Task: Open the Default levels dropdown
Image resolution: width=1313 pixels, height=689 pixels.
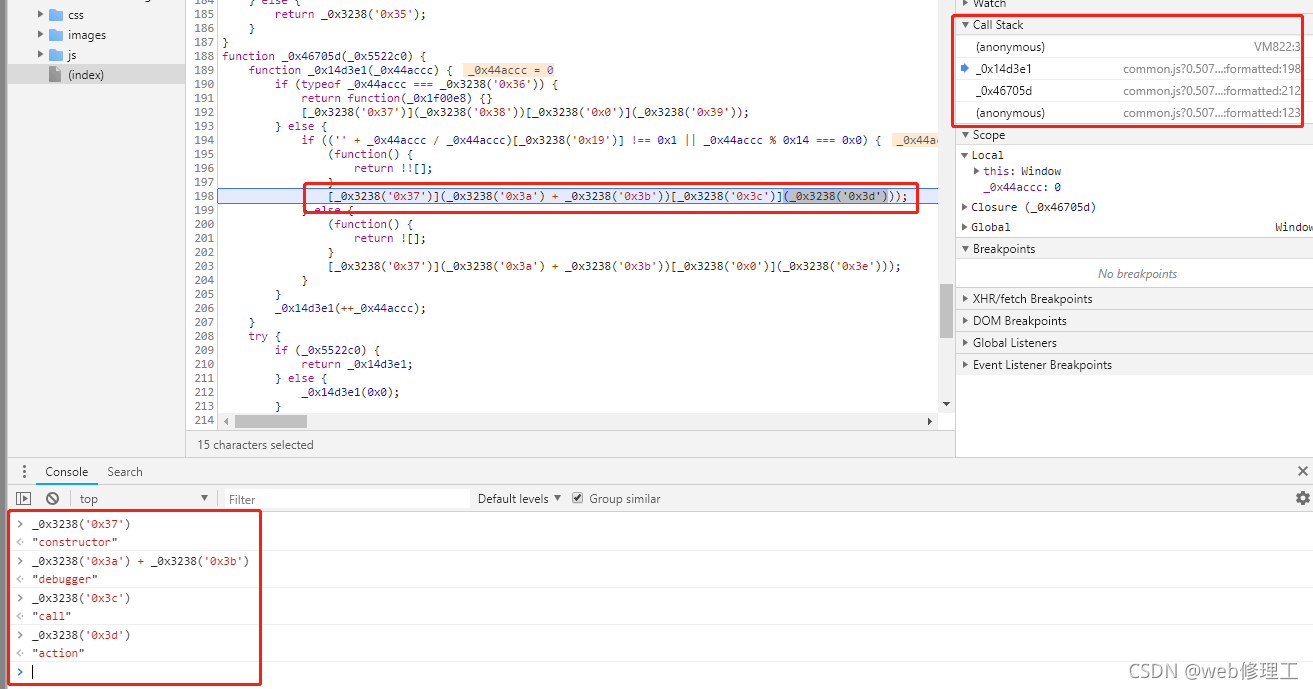Action: tap(519, 498)
